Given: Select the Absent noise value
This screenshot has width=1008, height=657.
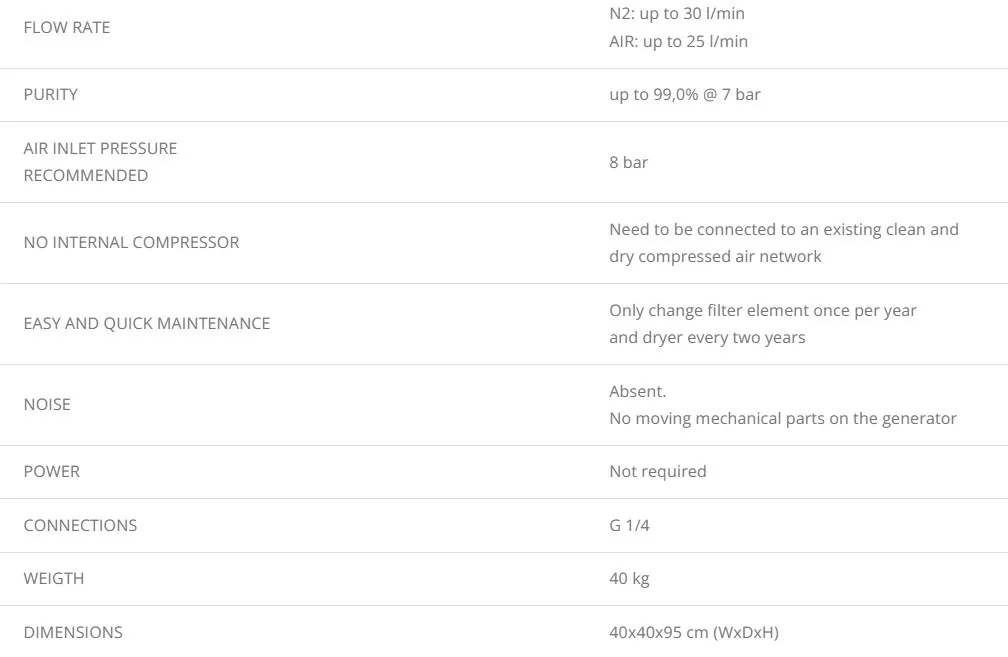Looking at the screenshot, I should [x=638, y=391].
